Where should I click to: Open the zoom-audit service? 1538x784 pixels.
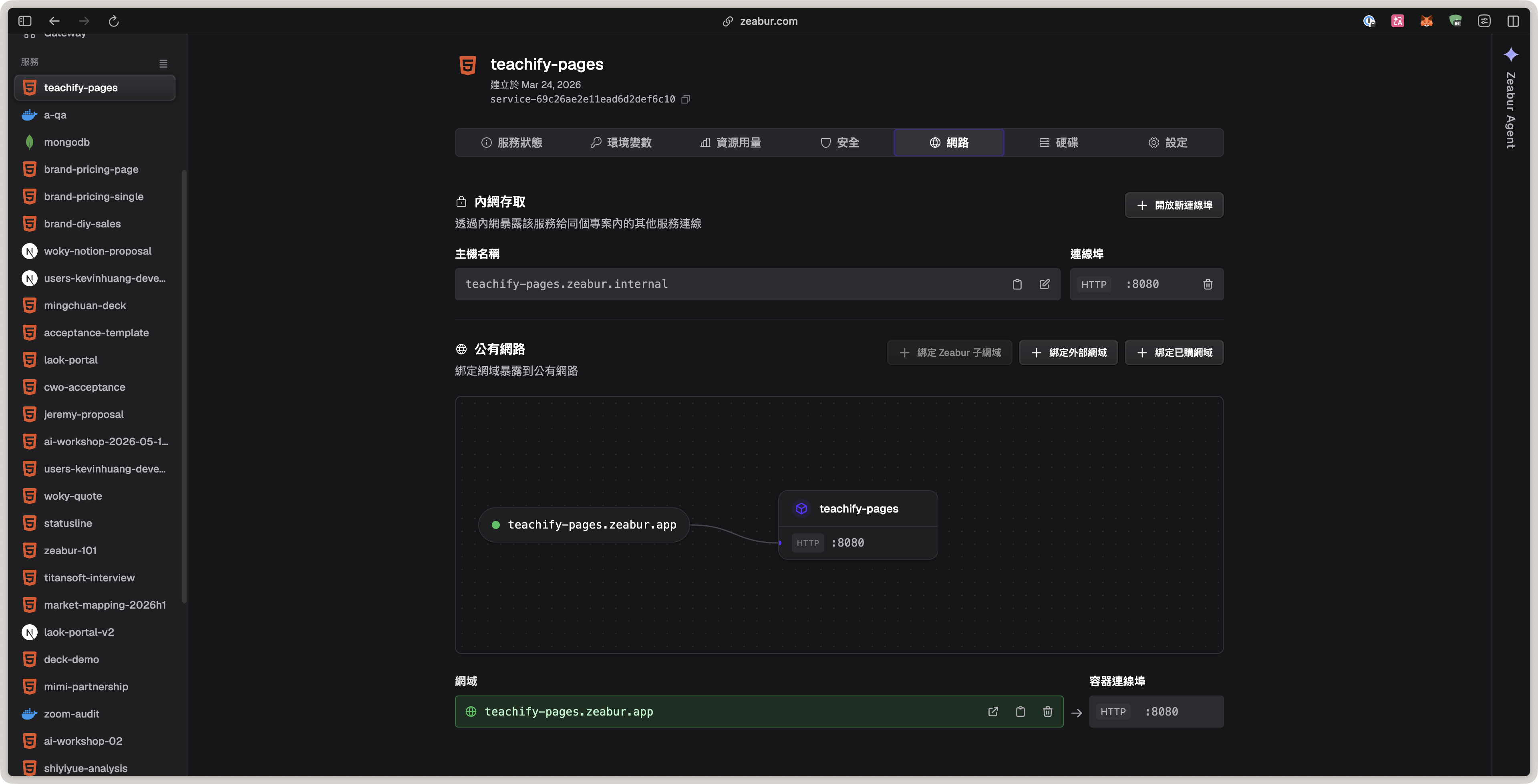click(x=95, y=714)
